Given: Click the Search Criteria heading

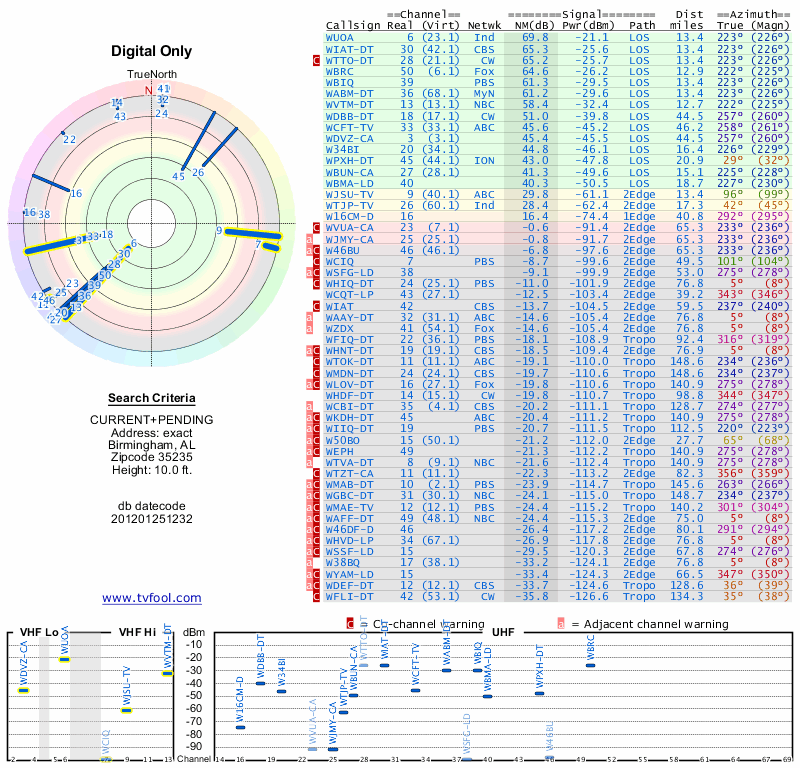Looking at the screenshot, I should tap(152, 398).
